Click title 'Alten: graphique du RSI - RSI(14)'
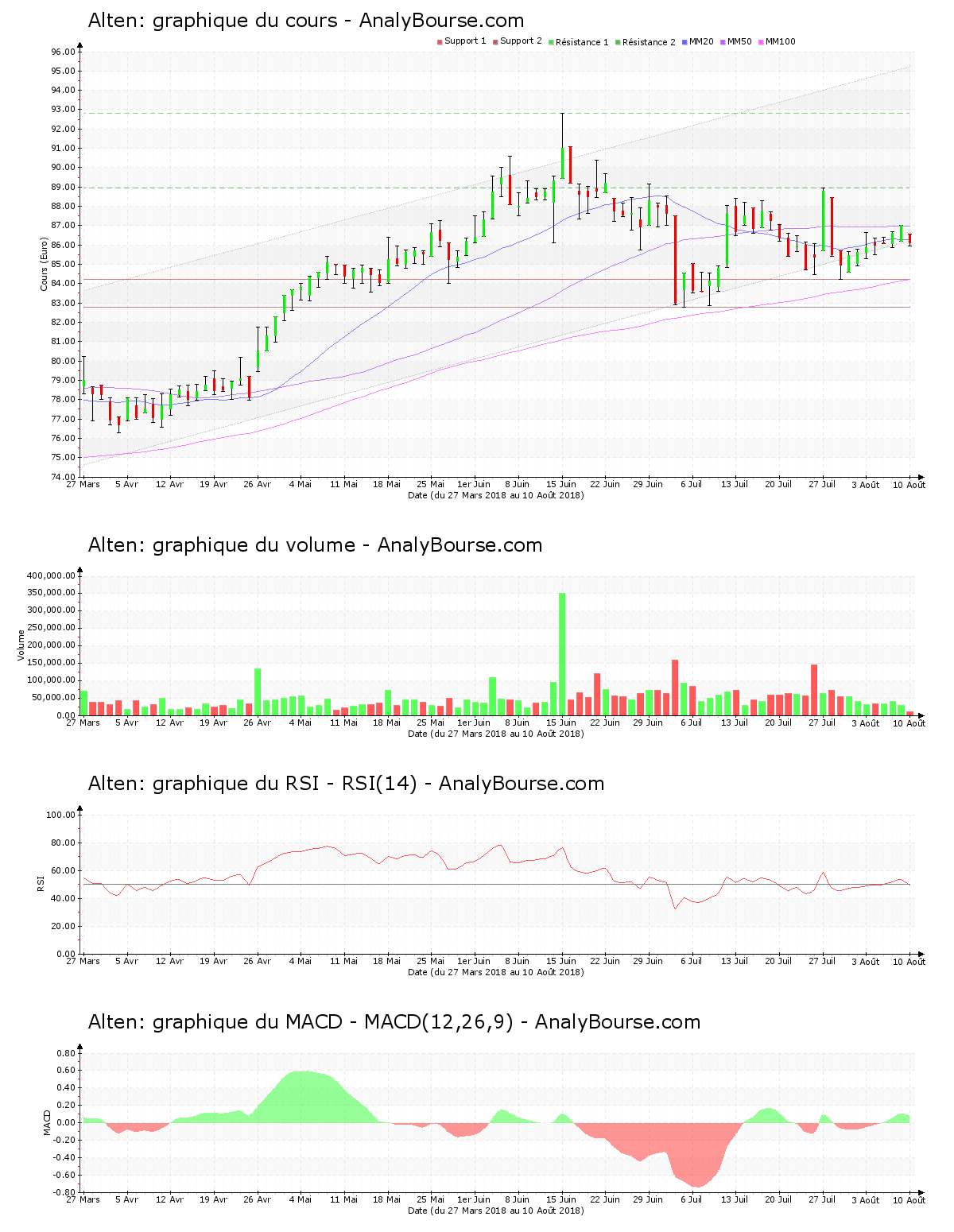This screenshot has width=954, height=1232. (253, 784)
